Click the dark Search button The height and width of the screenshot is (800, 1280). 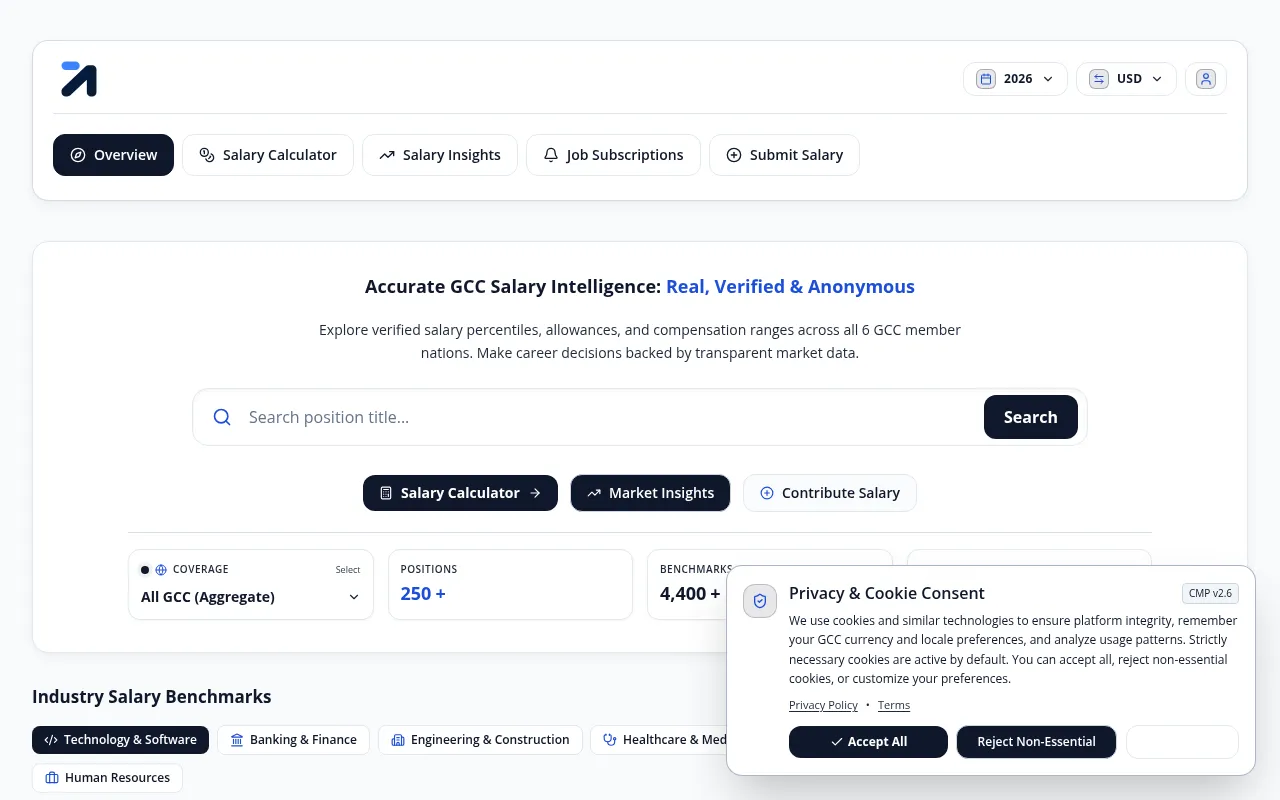(x=1031, y=417)
